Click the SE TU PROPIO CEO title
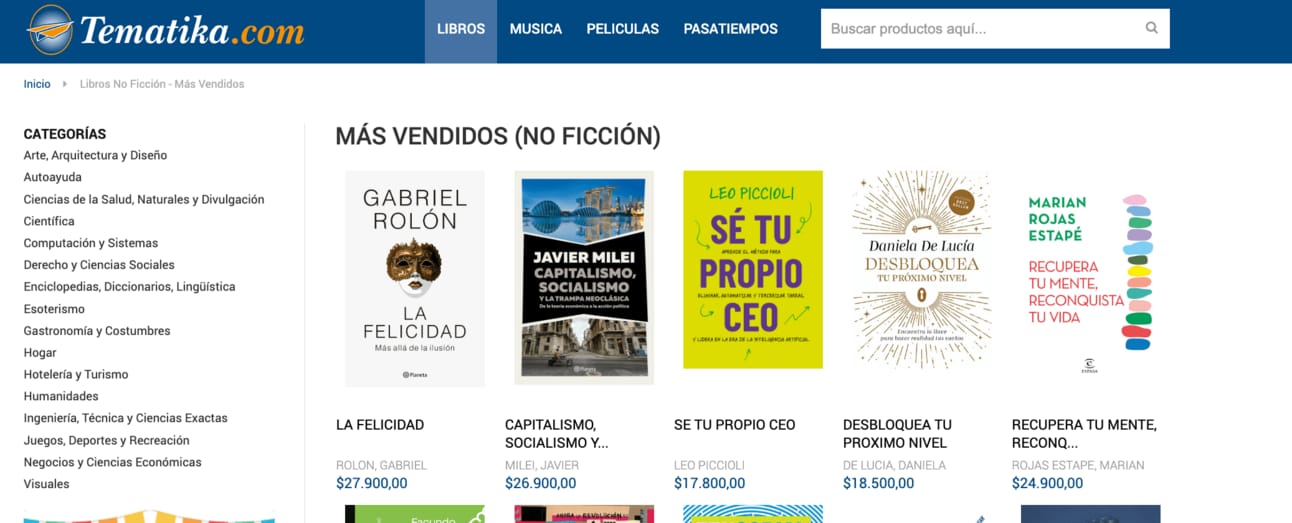The width and height of the screenshot is (1292, 523). [x=735, y=425]
